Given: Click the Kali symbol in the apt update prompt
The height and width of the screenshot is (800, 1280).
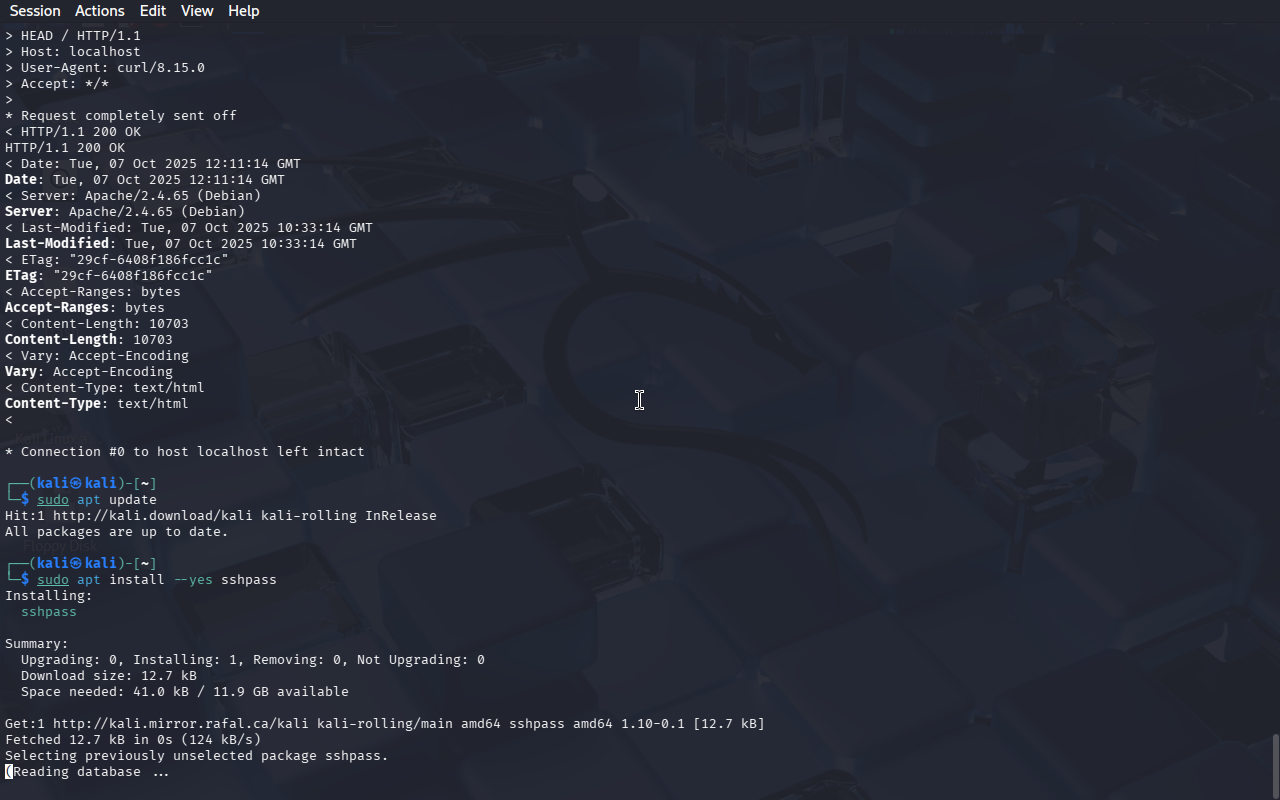Looking at the screenshot, I should (x=76, y=484).
